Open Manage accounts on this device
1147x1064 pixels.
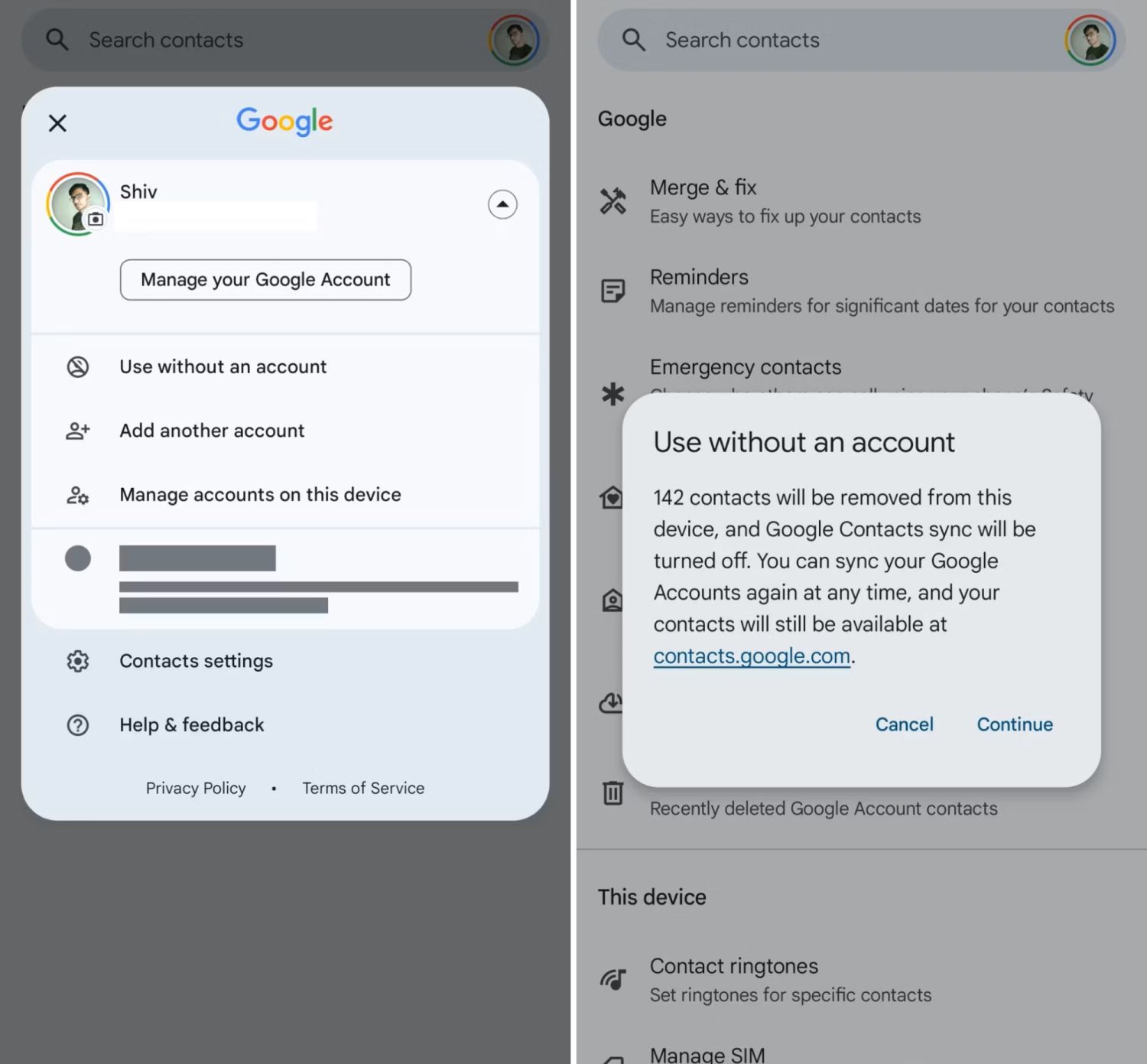[x=260, y=495]
